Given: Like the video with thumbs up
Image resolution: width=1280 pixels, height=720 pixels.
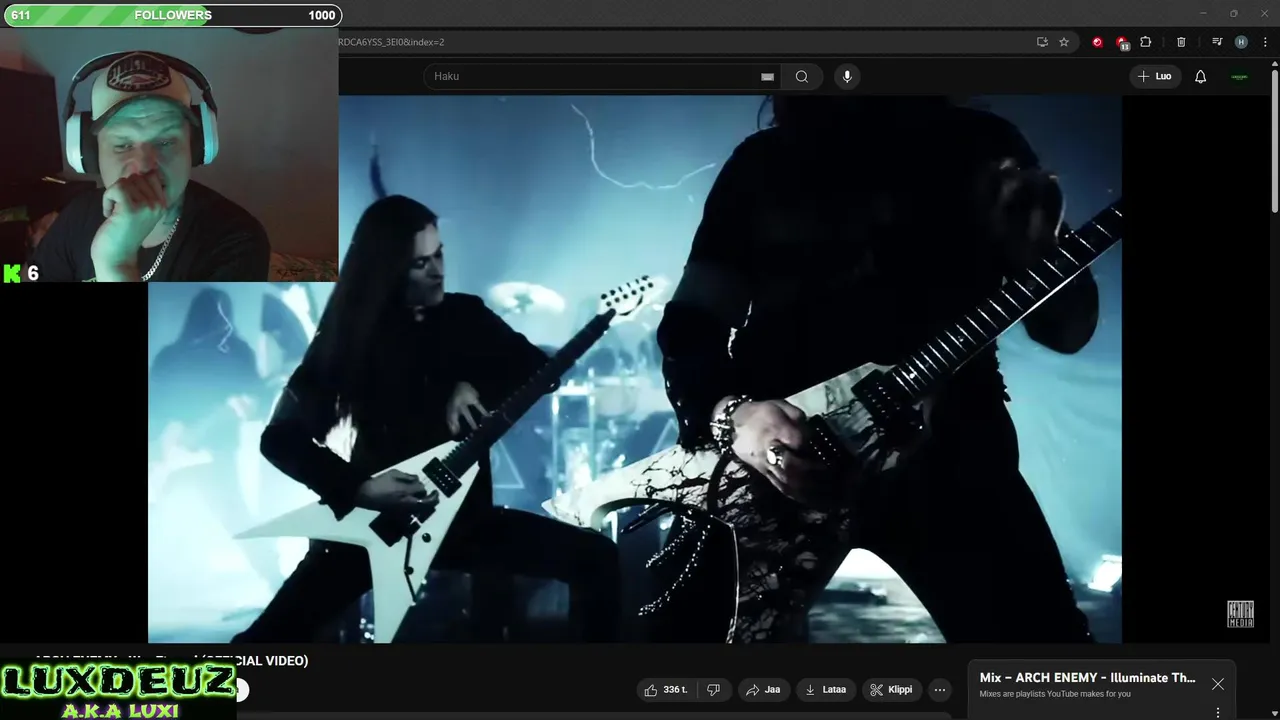Looking at the screenshot, I should (666, 690).
